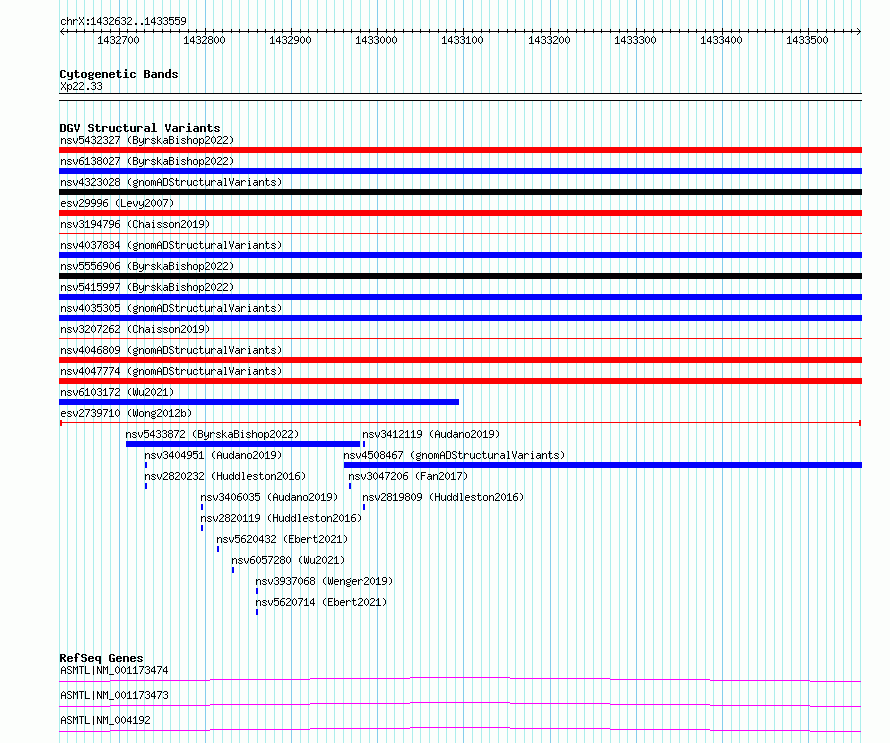Select nsv3937068 (Wenger2019) label
Image resolution: width=890 pixels, height=743 pixels.
coord(324,581)
